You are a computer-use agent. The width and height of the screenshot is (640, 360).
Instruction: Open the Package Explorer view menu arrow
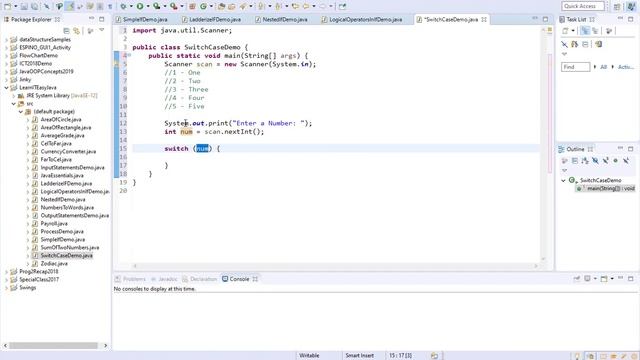[x=102, y=30]
